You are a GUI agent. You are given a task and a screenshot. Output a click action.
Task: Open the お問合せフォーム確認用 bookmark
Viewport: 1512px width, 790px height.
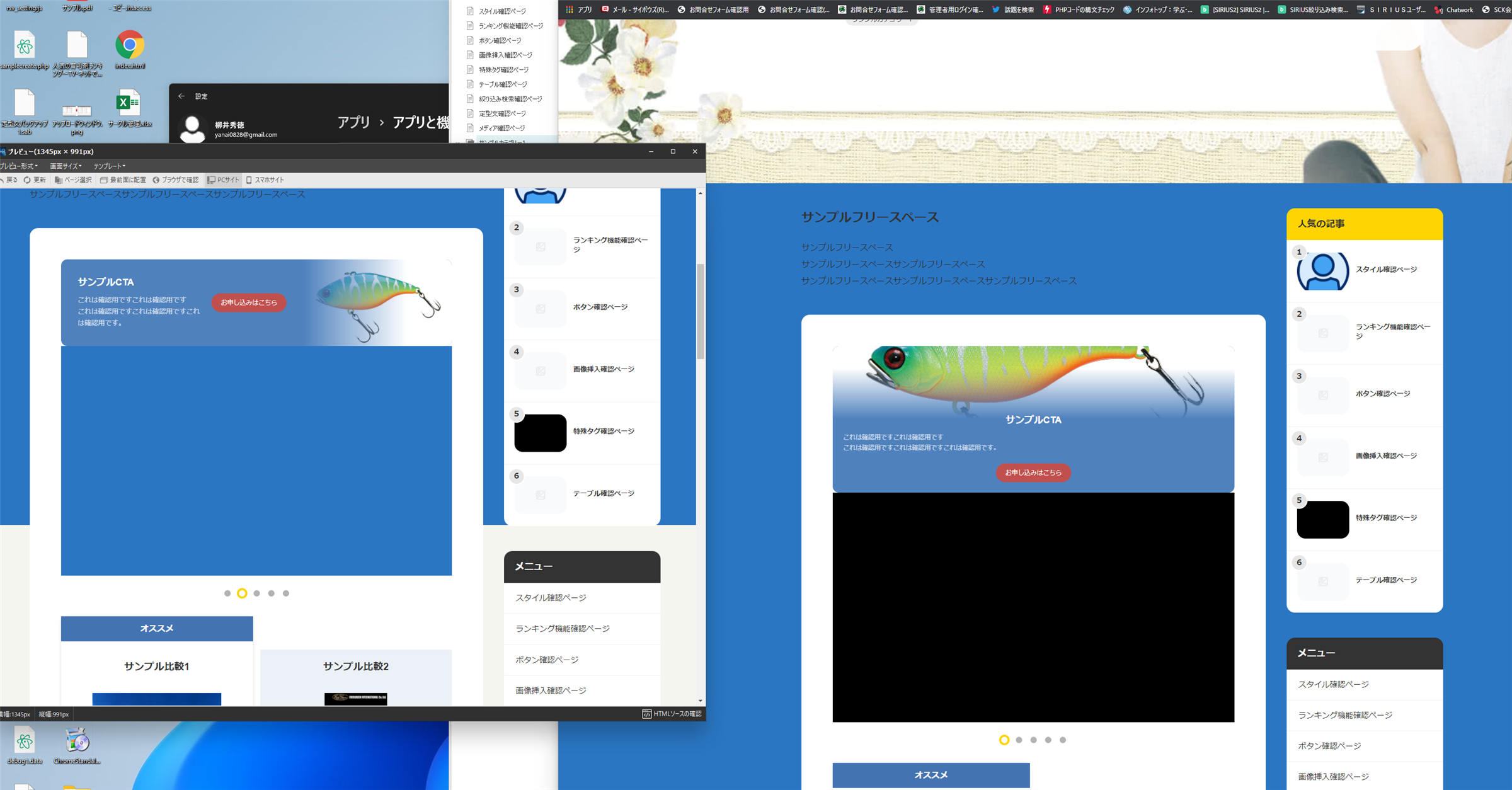click(x=713, y=9)
